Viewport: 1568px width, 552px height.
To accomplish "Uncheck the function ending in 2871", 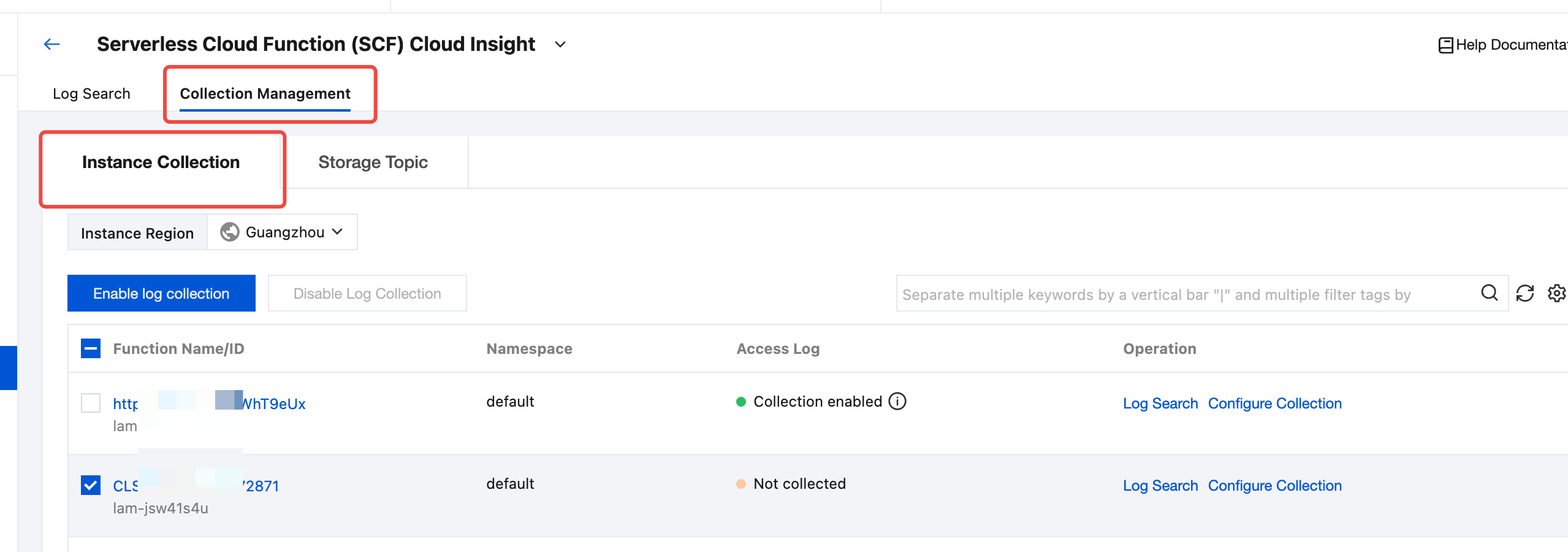I will (x=91, y=485).
